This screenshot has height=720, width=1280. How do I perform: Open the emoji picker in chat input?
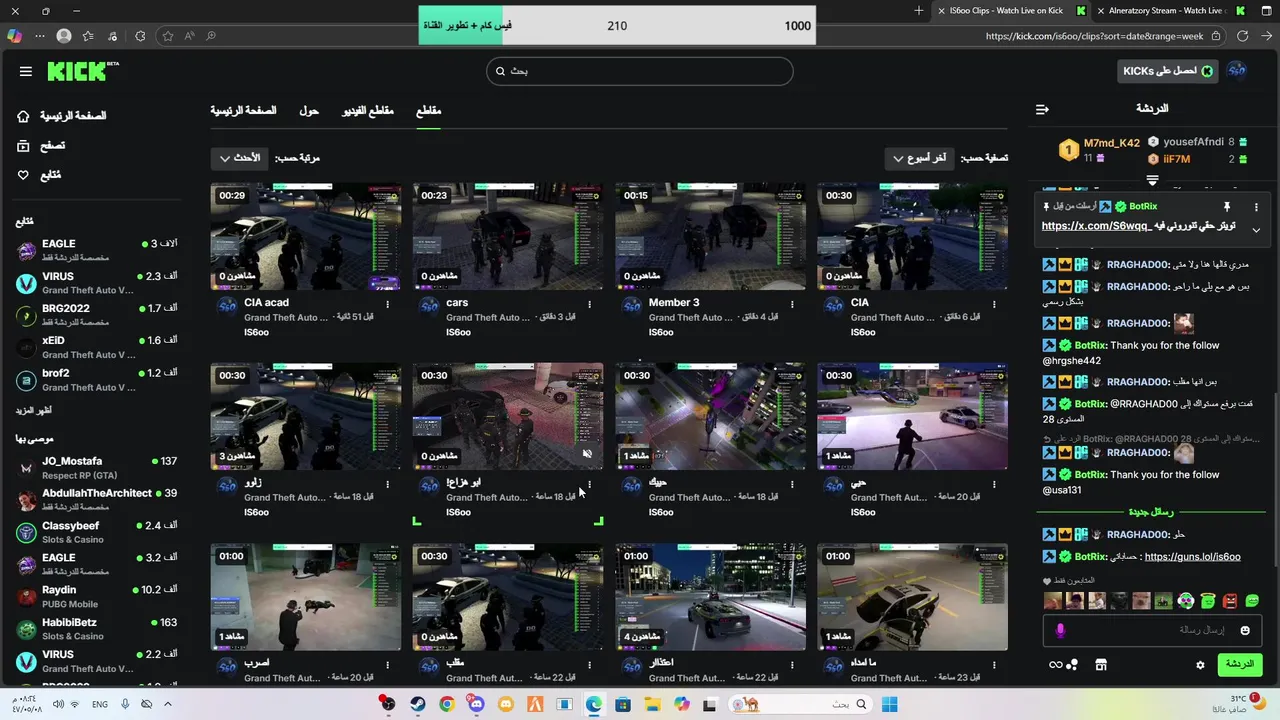(1245, 630)
